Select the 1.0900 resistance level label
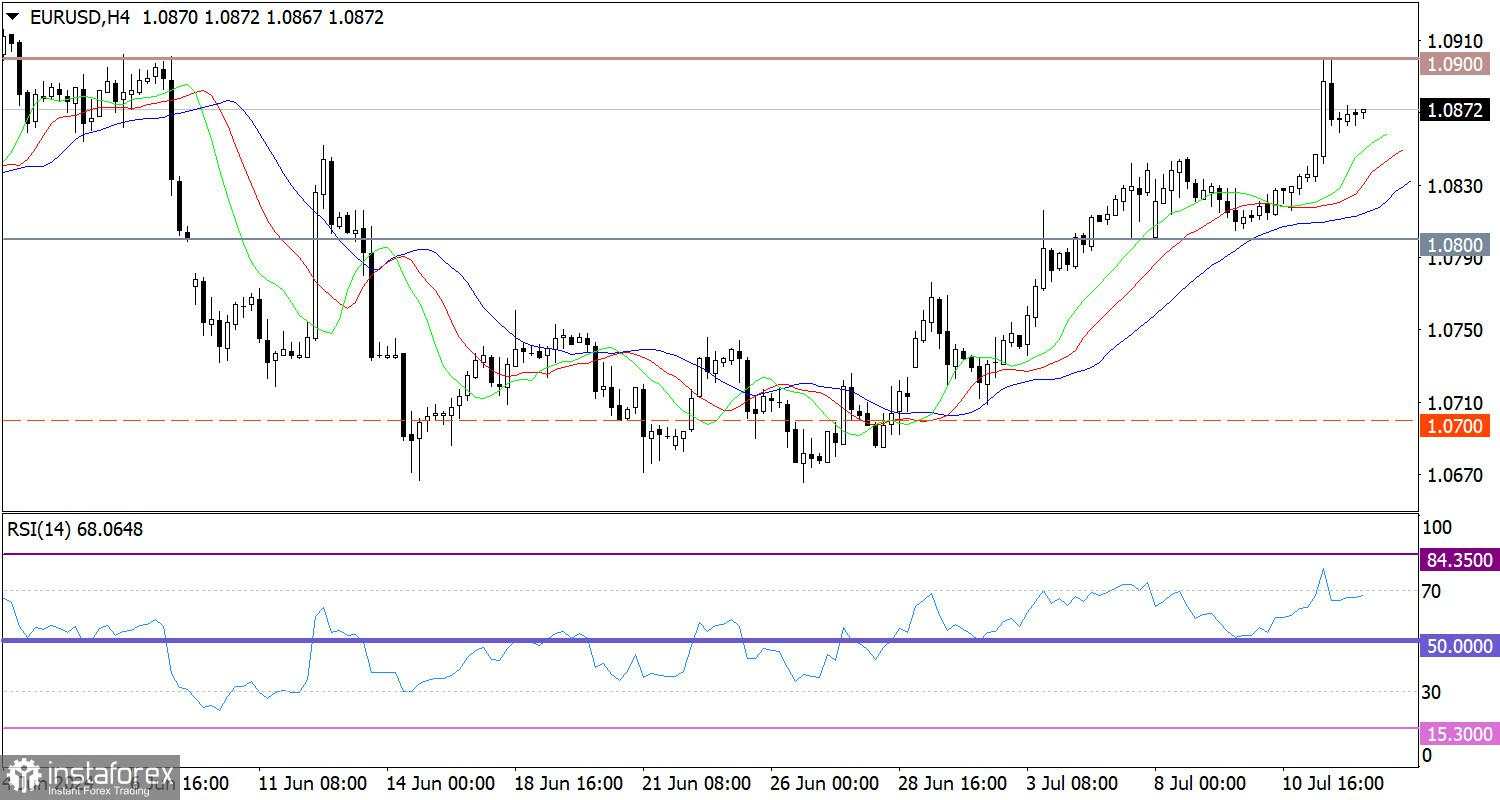Screen dimensions: 1500x800 coord(1457,64)
